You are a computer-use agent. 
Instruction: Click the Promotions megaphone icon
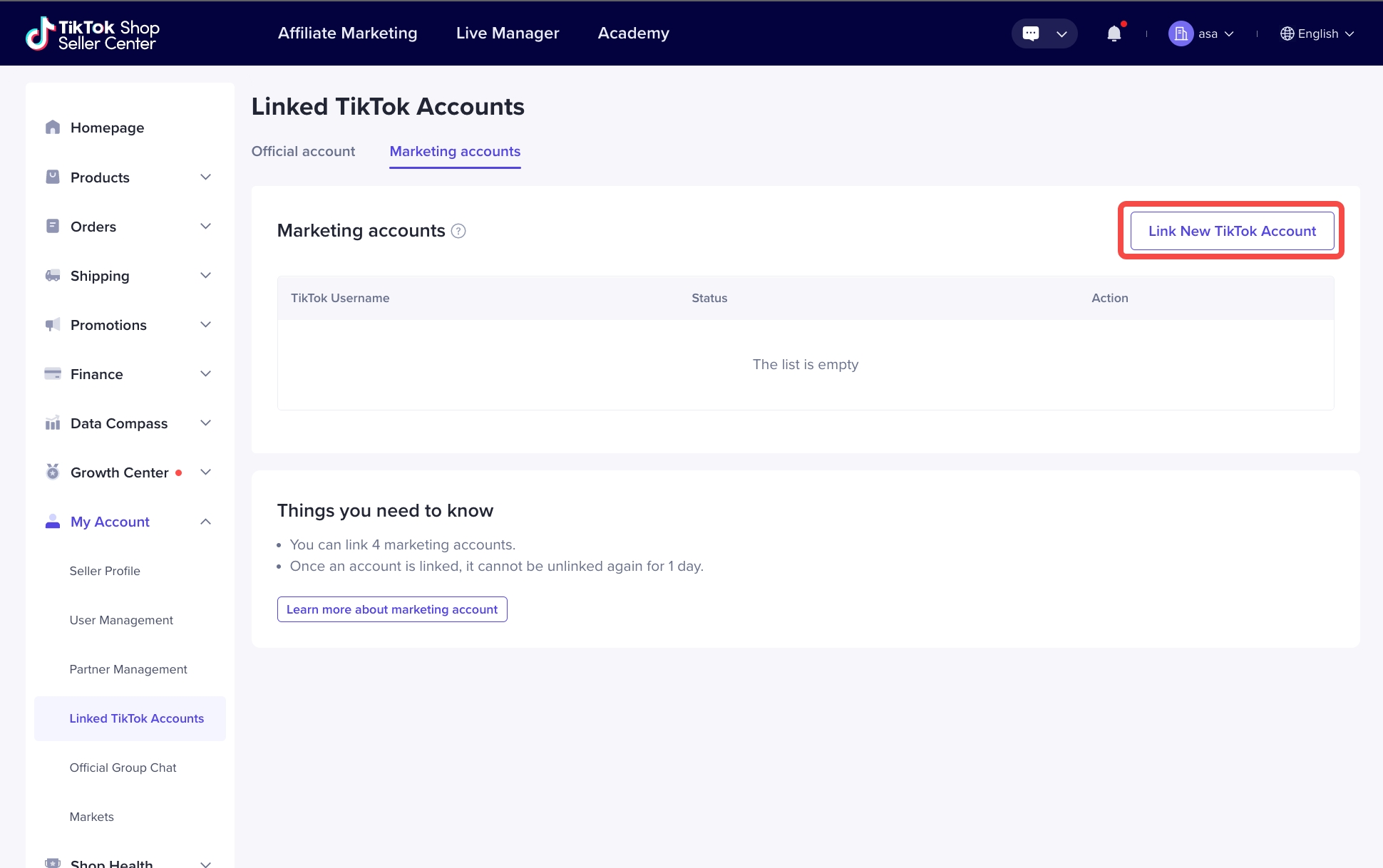tap(53, 324)
